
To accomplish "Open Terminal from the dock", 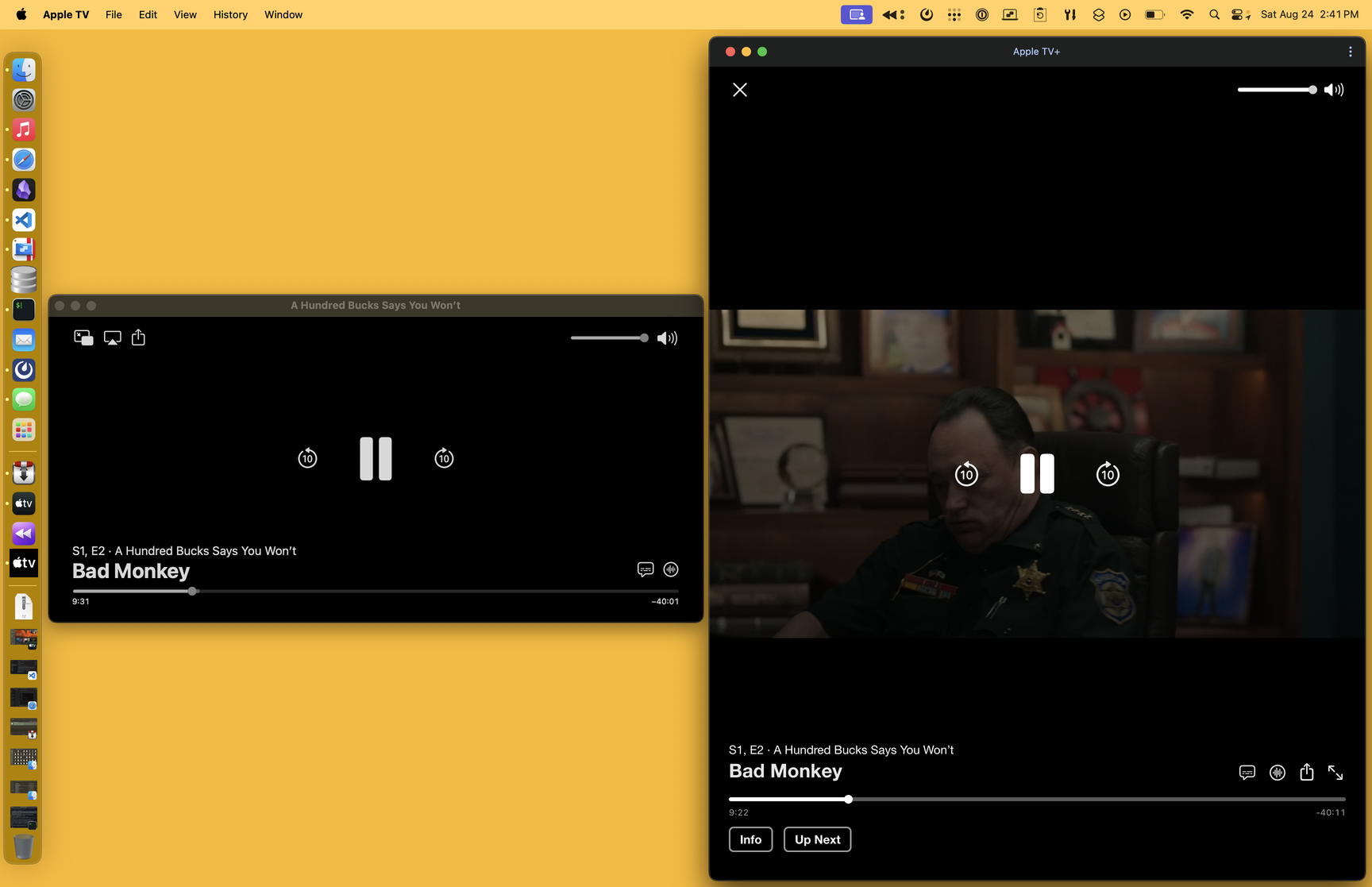I will tap(24, 310).
